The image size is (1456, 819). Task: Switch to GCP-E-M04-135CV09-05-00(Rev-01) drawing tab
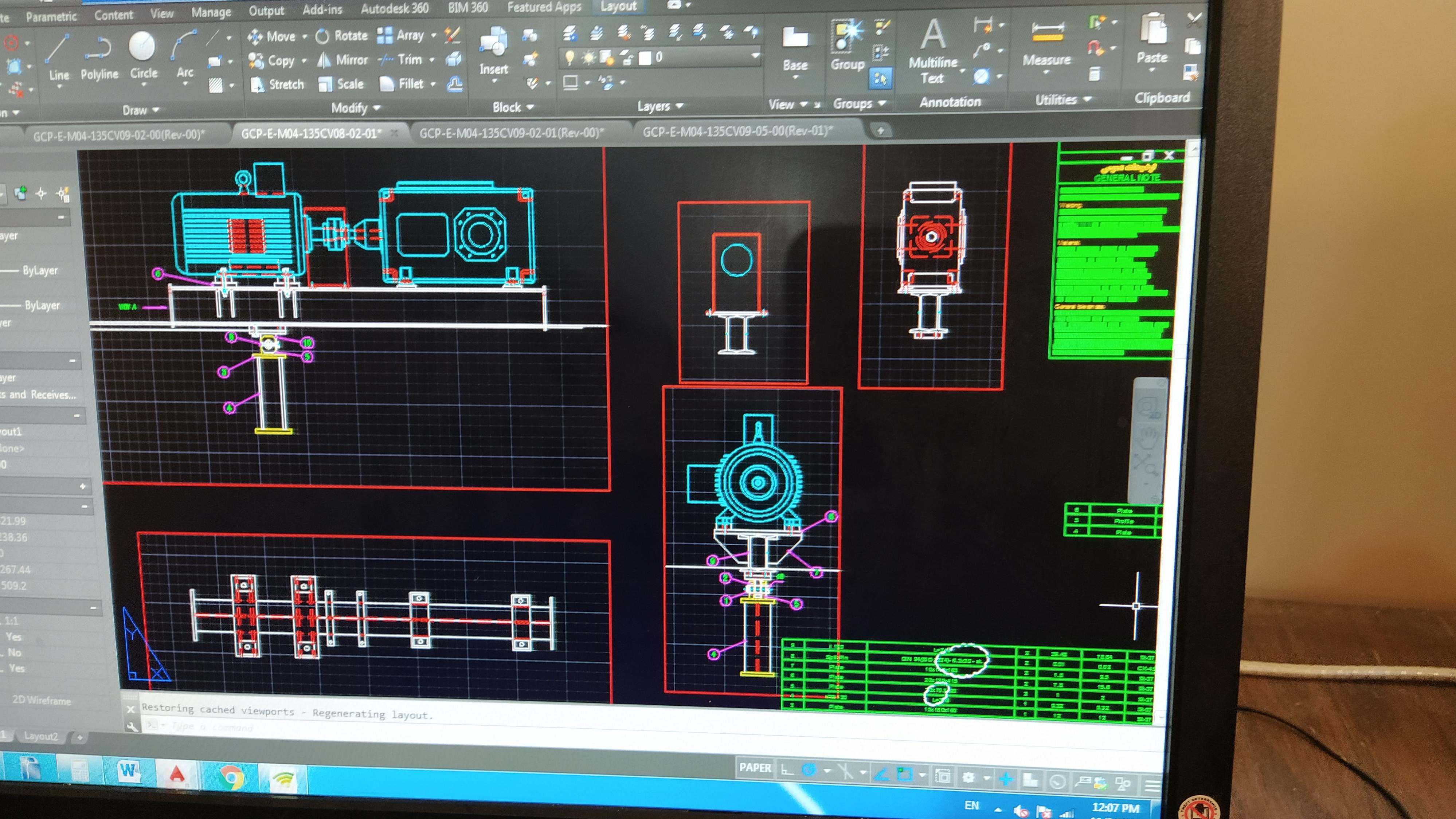coord(737,131)
